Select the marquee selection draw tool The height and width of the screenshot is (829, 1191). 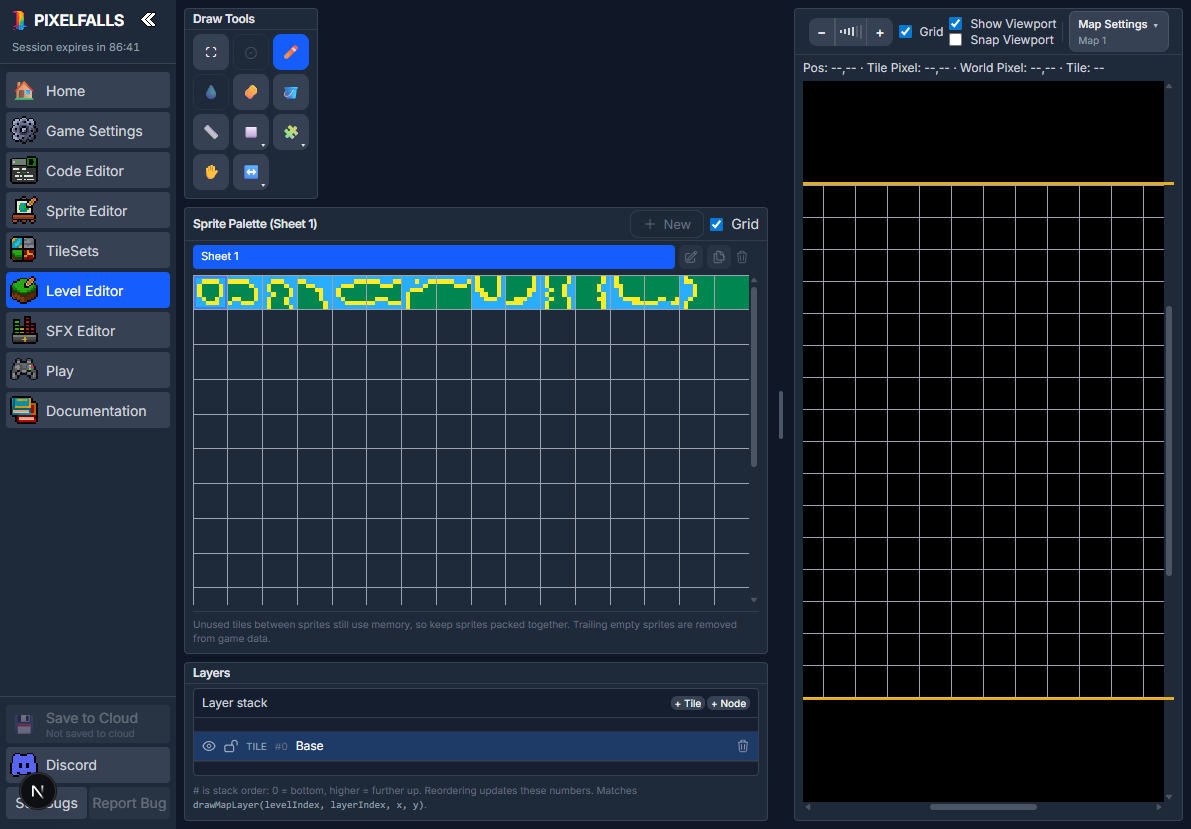click(x=211, y=52)
